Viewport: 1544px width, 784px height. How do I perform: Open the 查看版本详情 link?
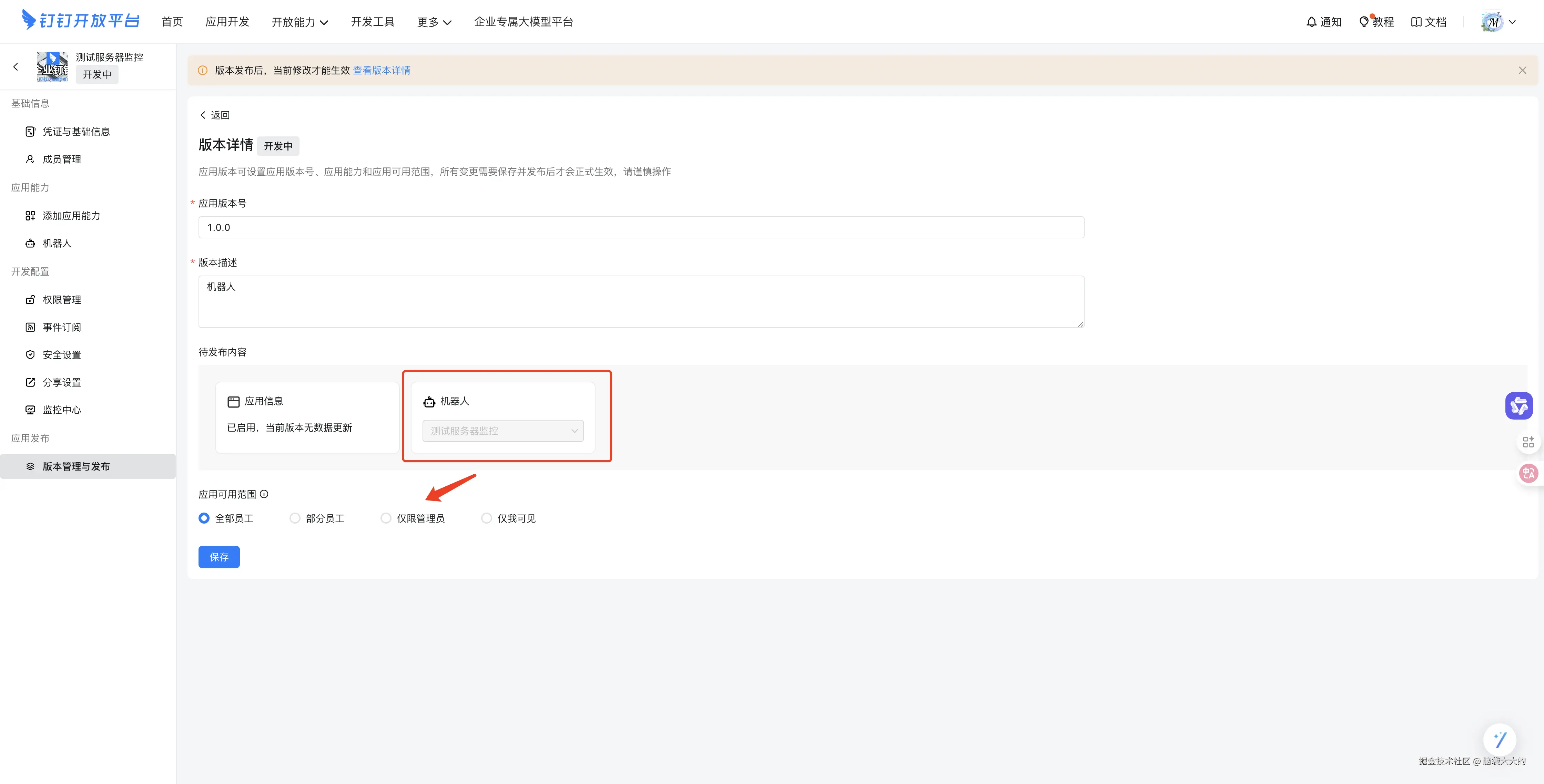click(x=381, y=71)
